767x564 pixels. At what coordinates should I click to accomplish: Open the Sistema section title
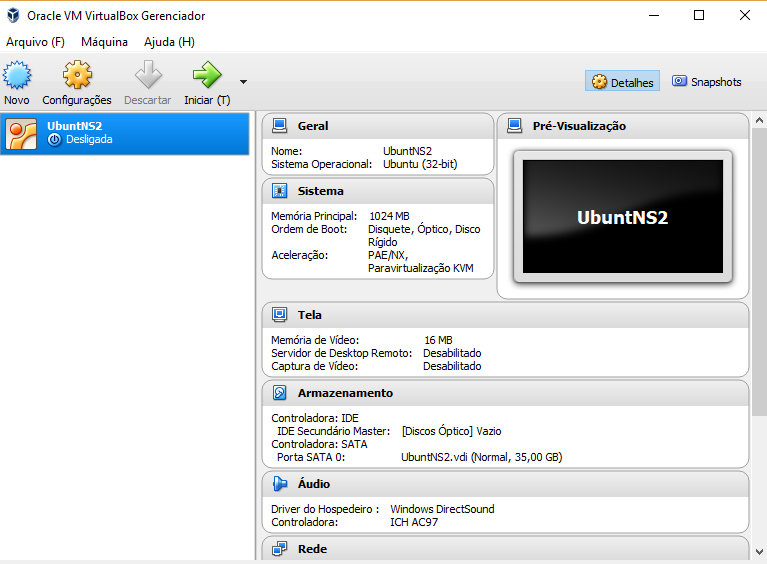pyautogui.click(x=320, y=191)
